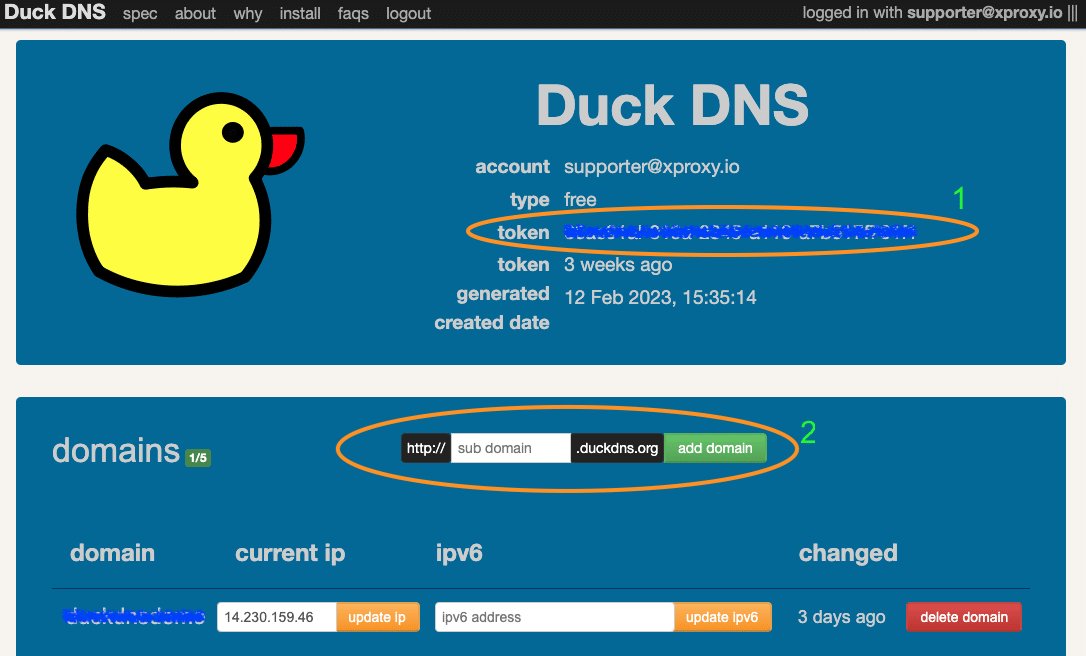
Task: Click the orange update ipv6 button
Action: pos(722,617)
